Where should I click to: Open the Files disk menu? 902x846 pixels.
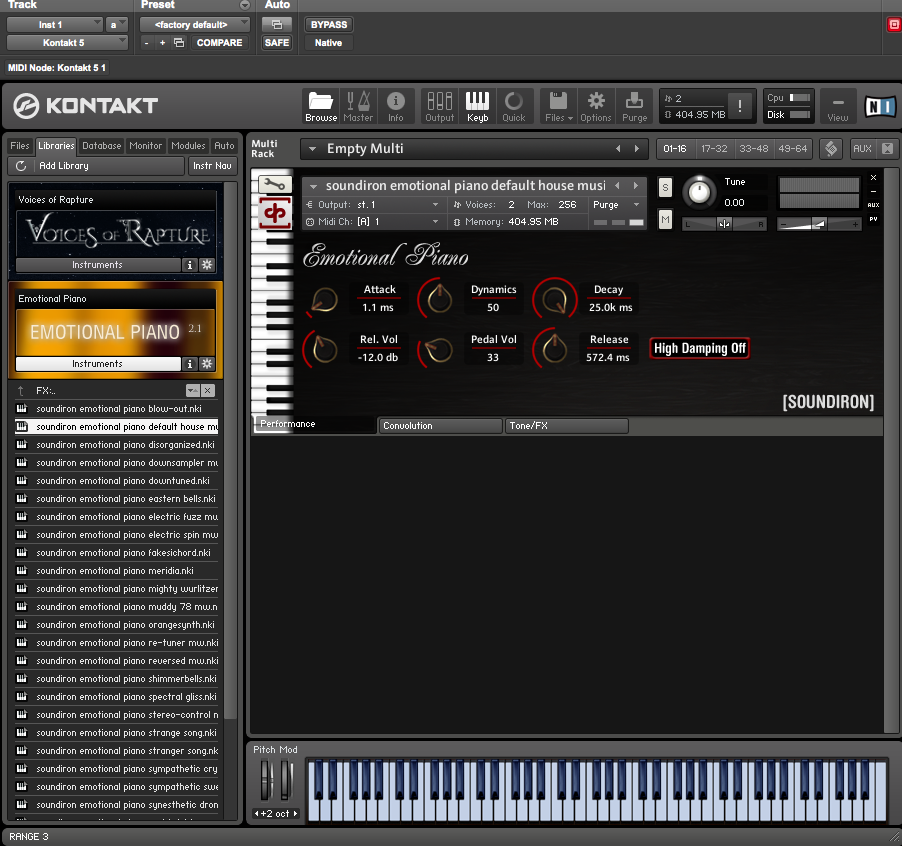(x=559, y=107)
